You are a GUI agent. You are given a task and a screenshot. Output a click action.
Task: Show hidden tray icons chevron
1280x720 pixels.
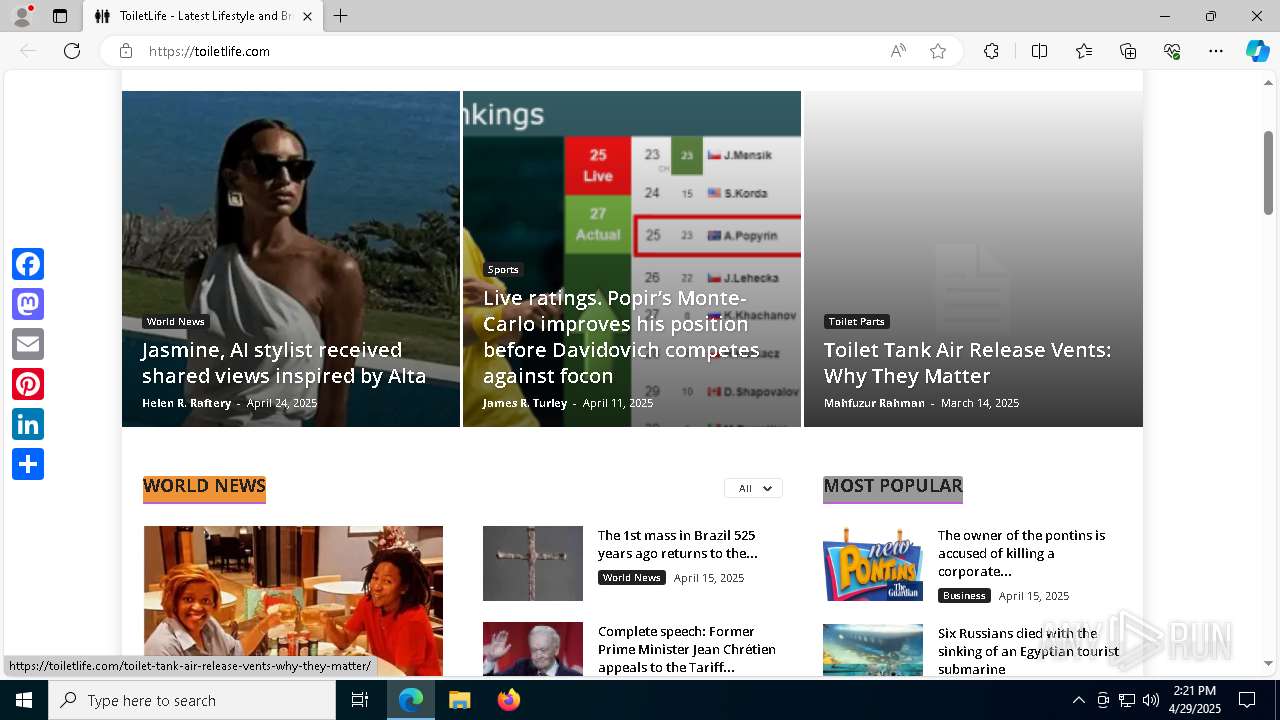1078,700
